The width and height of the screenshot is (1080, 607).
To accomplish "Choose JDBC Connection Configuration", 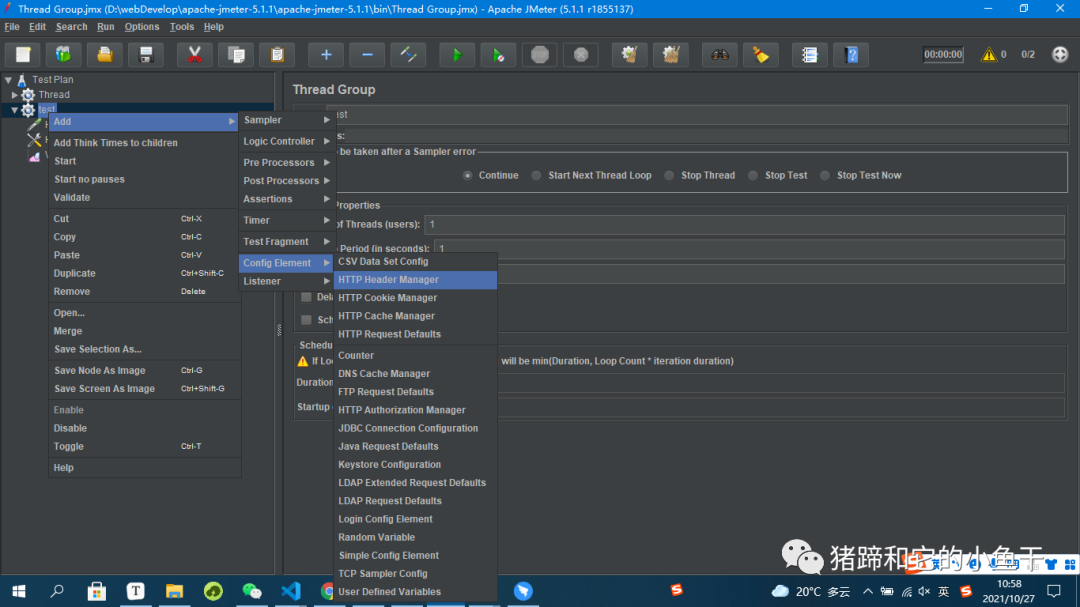I will [x=415, y=428].
